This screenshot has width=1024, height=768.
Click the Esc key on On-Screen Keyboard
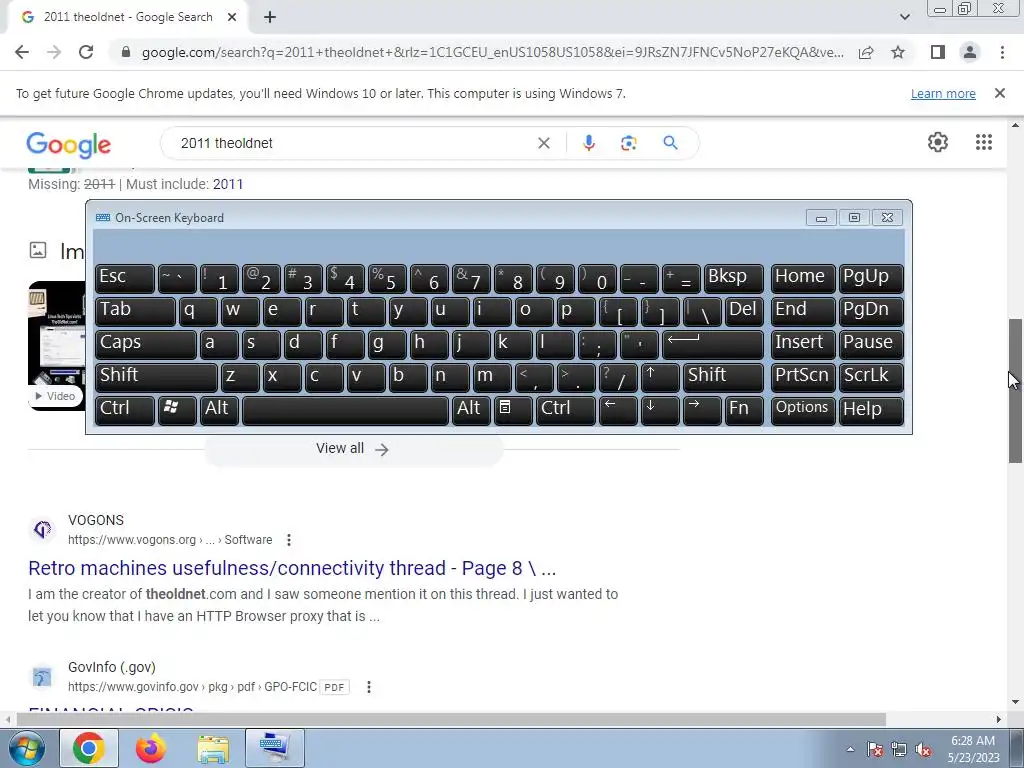coord(125,279)
